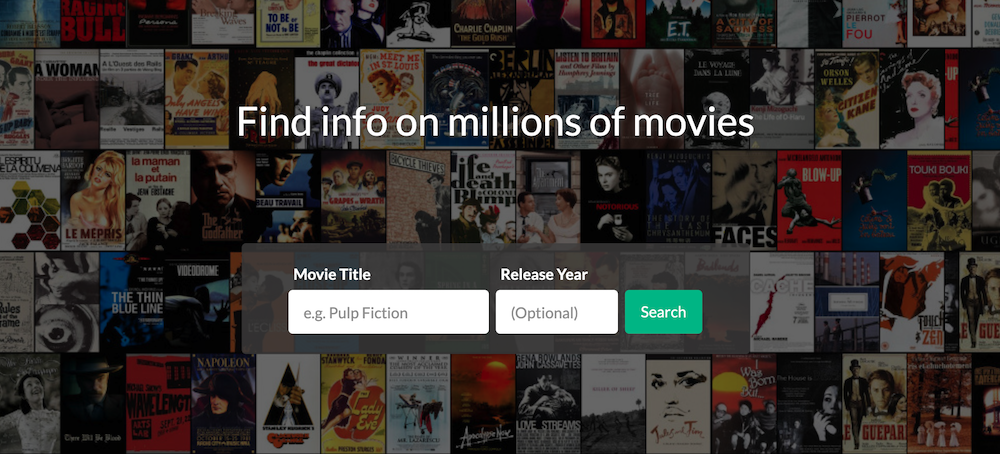Click the Faces movie poster
This screenshot has height=454, width=1000.
point(744,201)
